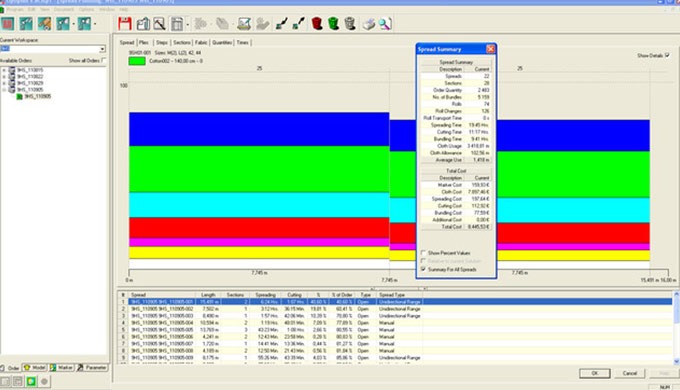Click the Cancel button
The width and height of the screenshot is (680, 390).
coord(630,373)
